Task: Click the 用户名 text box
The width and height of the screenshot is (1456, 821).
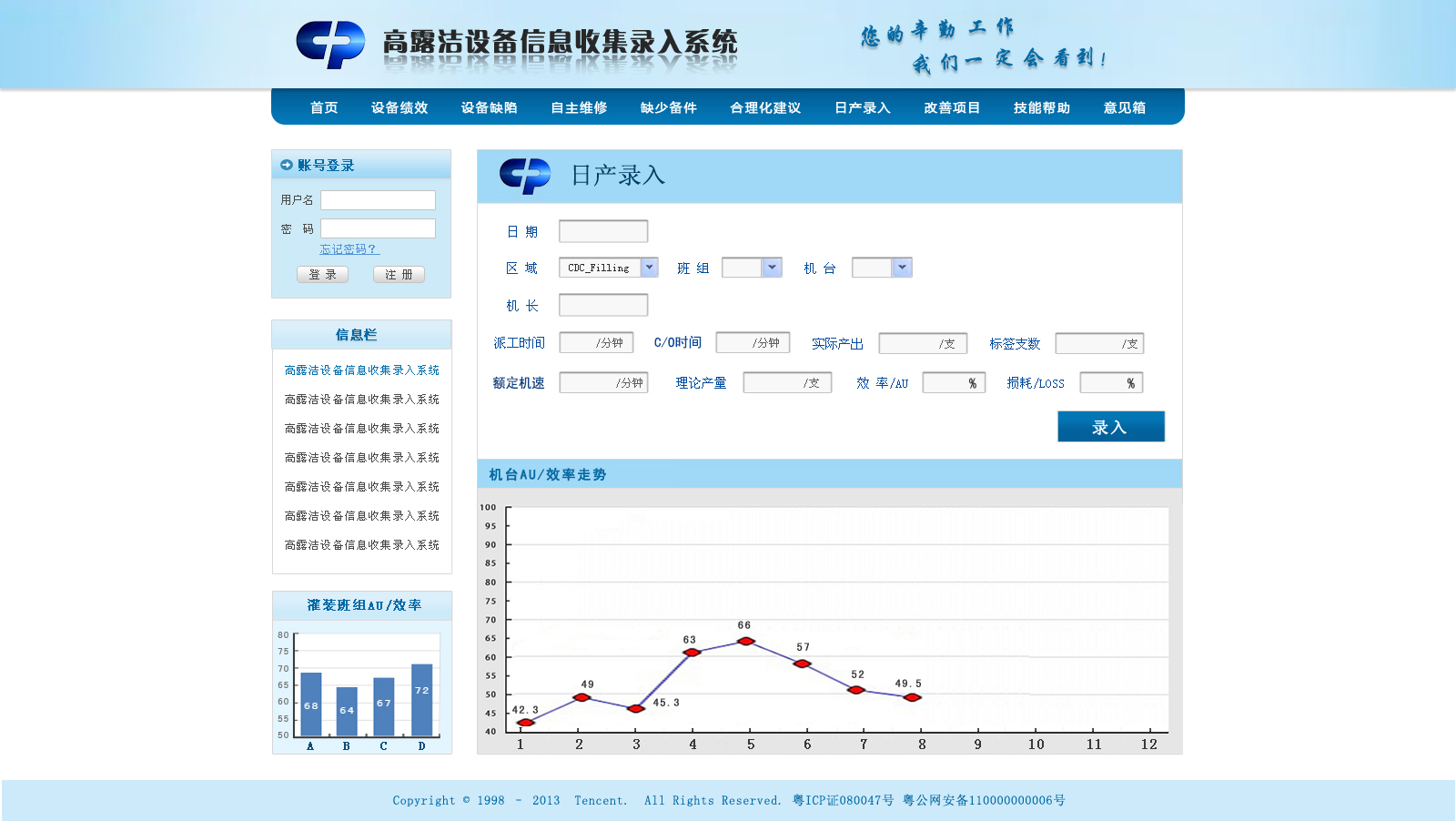Action: click(x=379, y=199)
